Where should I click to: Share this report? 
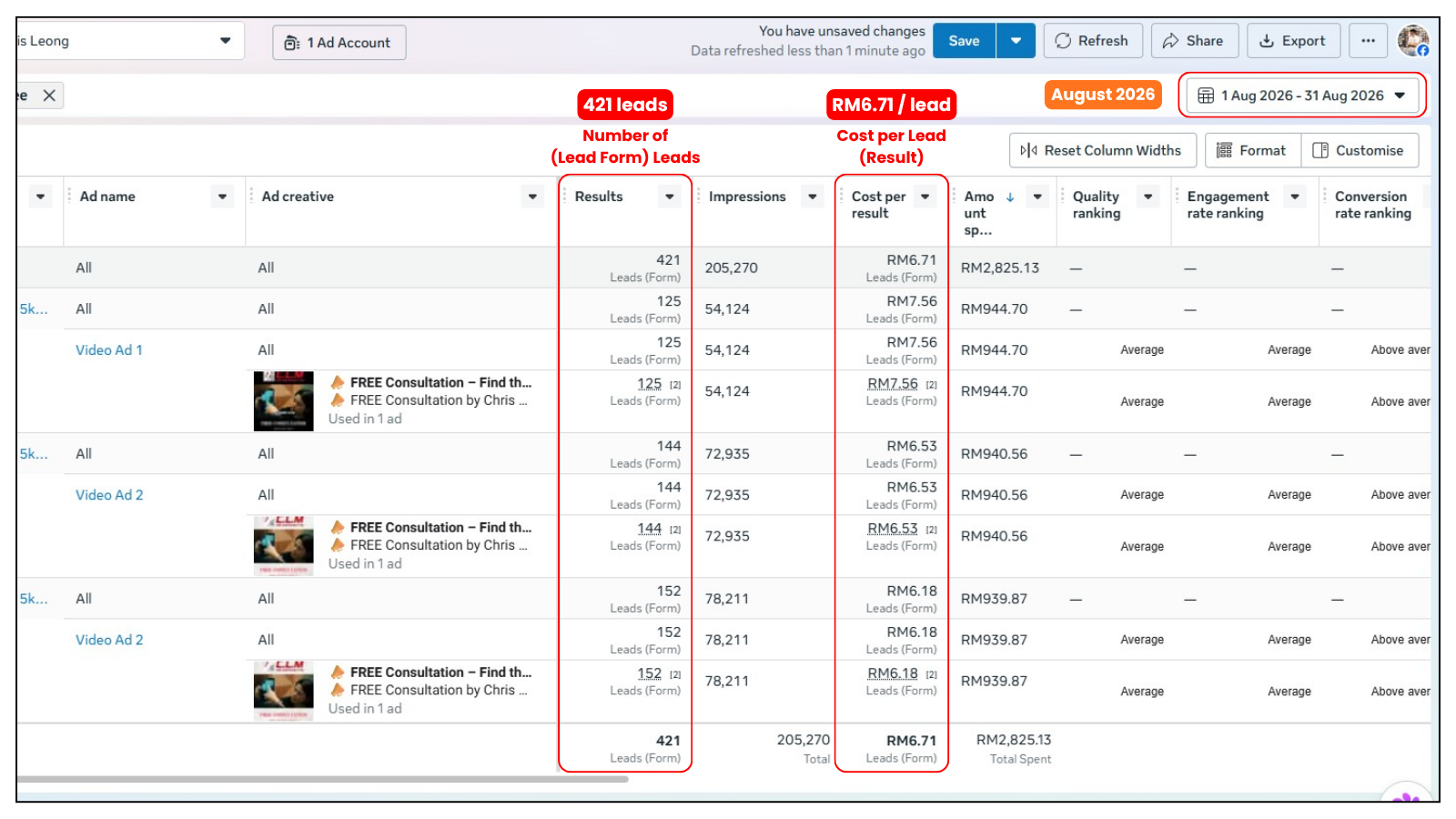[x=1194, y=41]
